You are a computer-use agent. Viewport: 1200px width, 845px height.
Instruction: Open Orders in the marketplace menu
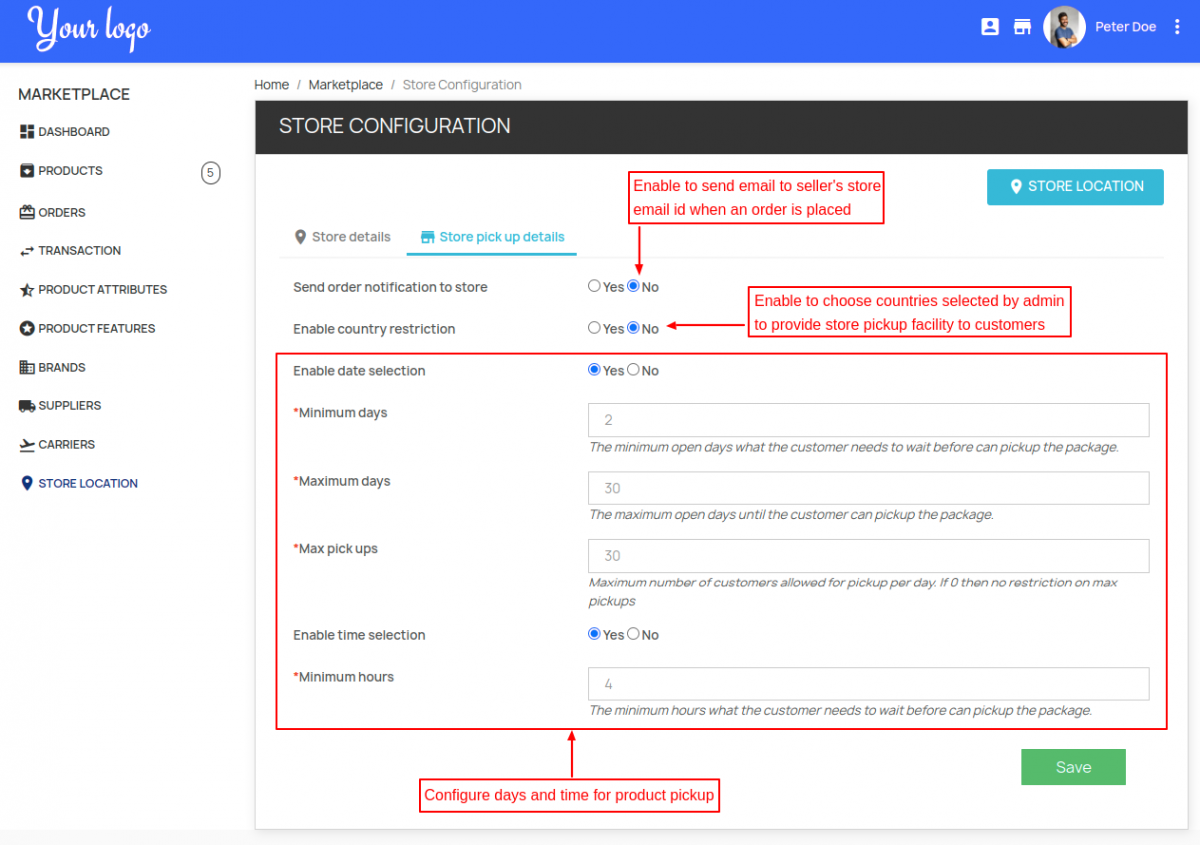(x=62, y=213)
